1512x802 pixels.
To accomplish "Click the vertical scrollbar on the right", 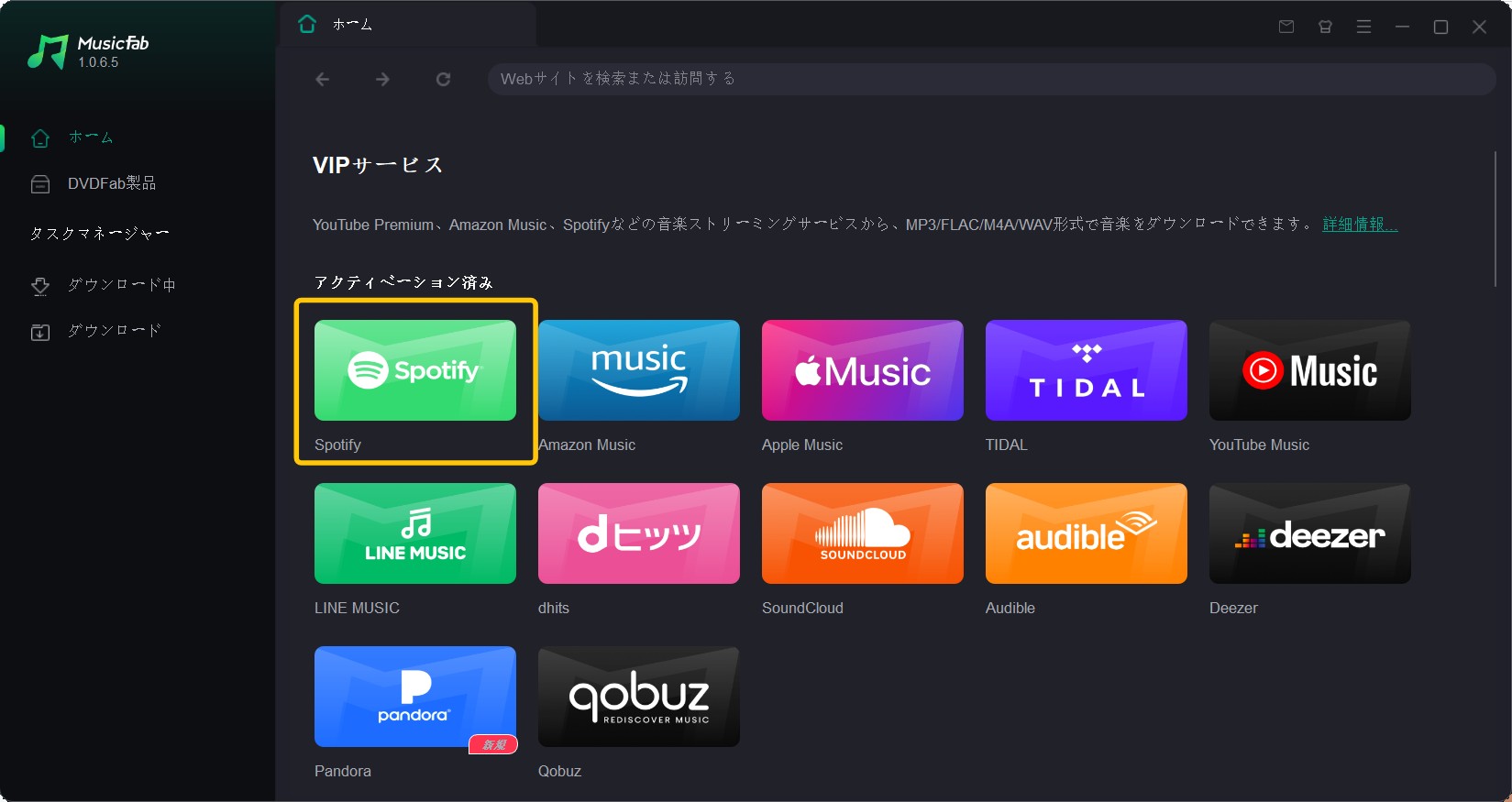I will [1495, 220].
